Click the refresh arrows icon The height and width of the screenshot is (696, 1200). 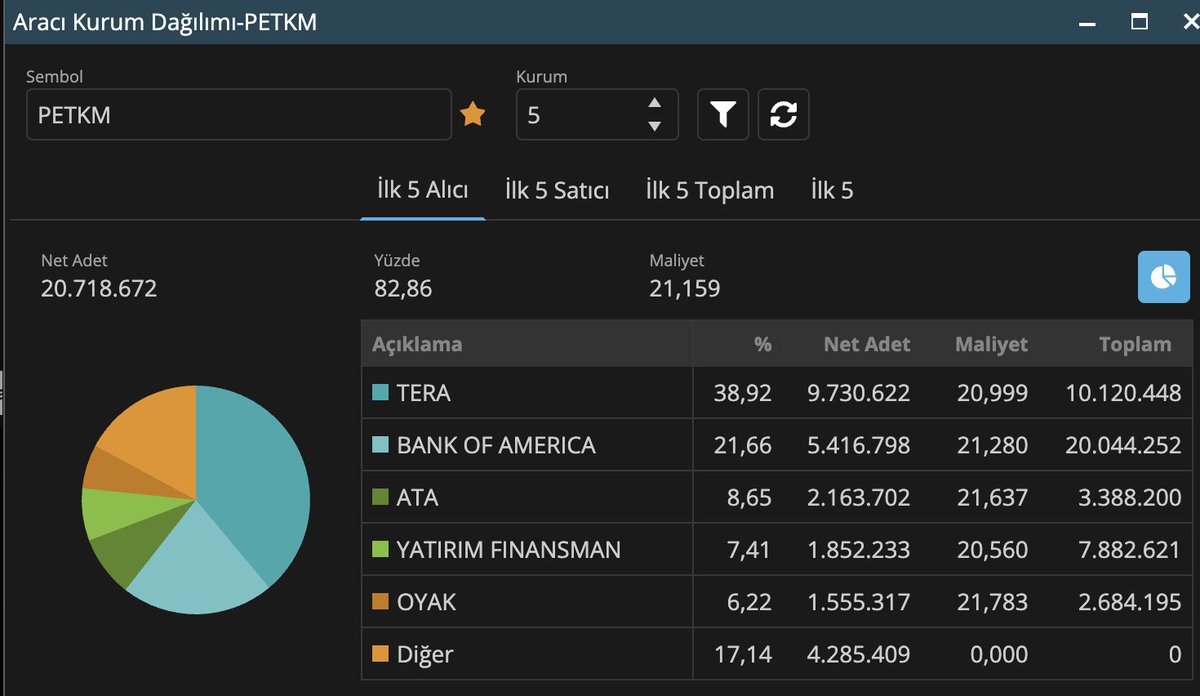pos(783,115)
